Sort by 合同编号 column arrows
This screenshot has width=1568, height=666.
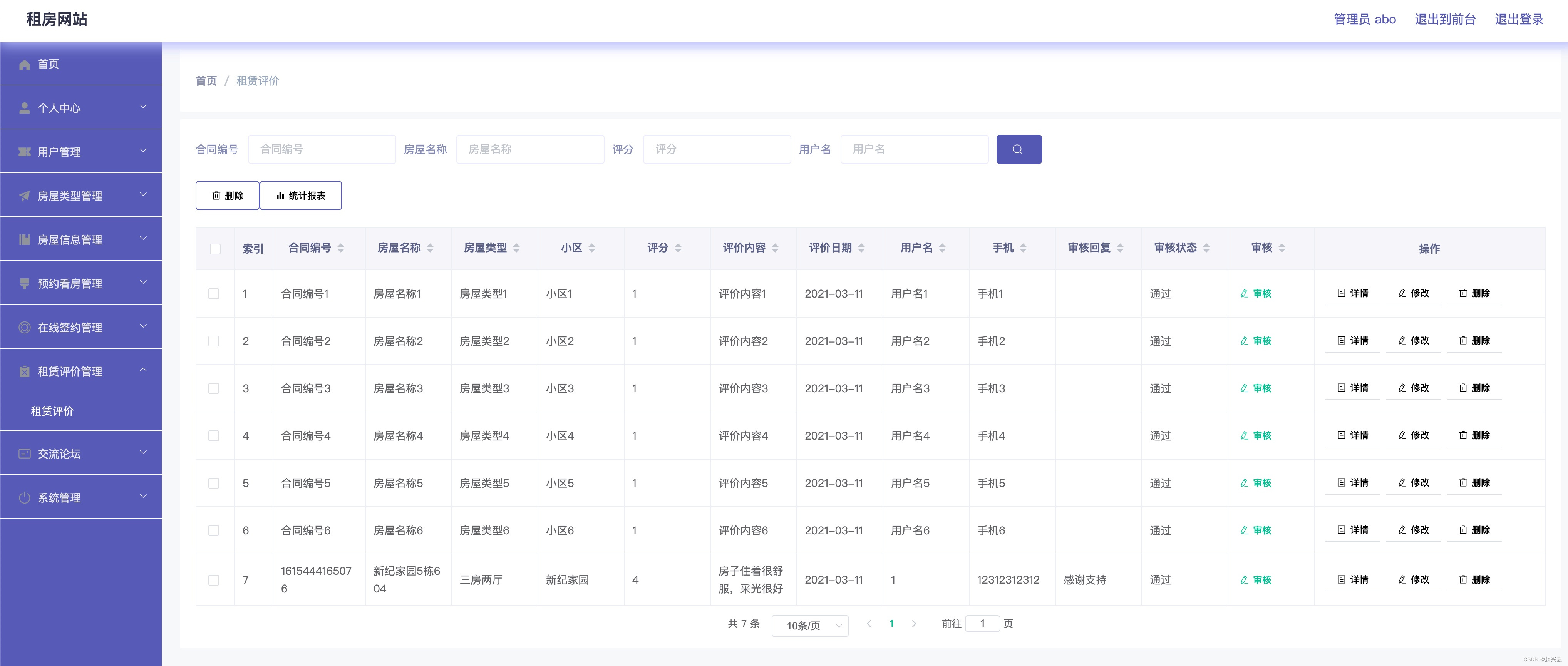click(341, 248)
